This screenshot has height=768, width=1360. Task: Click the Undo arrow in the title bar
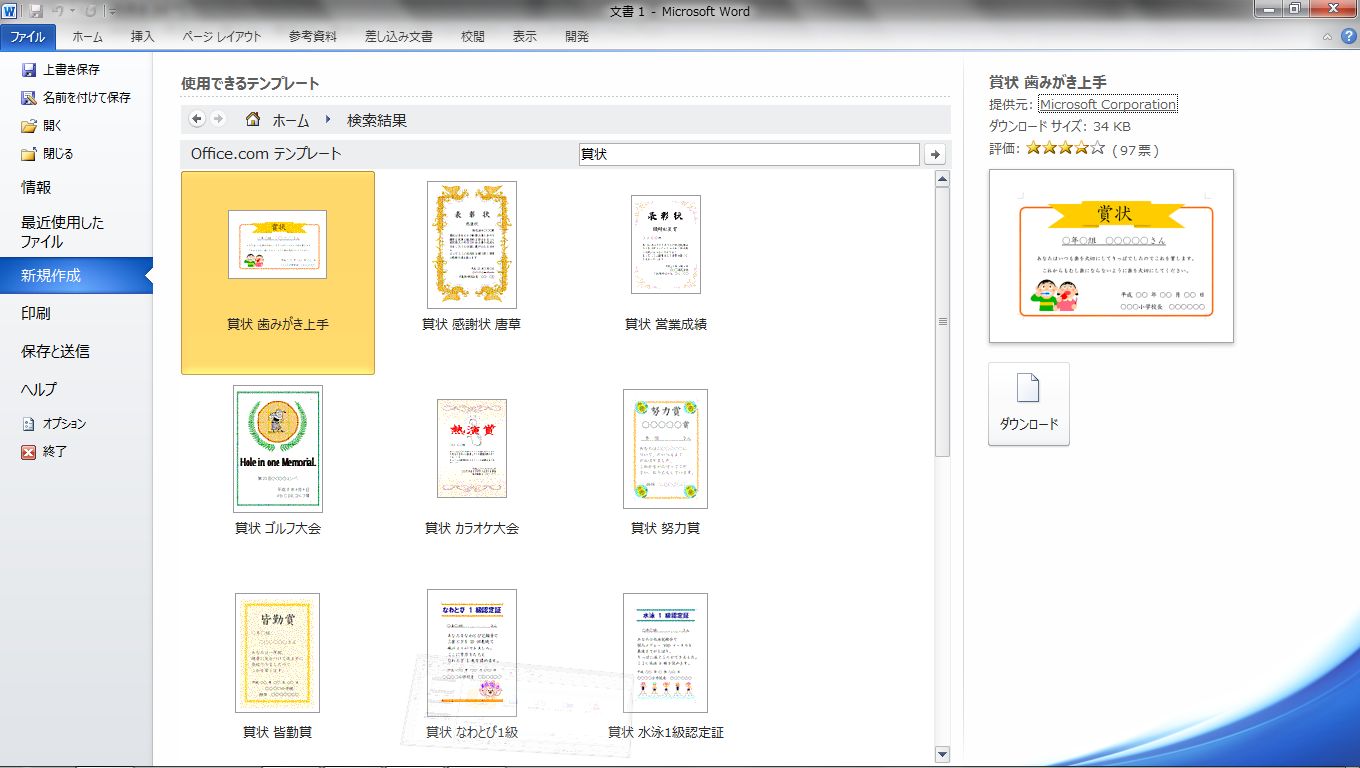pyautogui.click(x=59, y=11)
